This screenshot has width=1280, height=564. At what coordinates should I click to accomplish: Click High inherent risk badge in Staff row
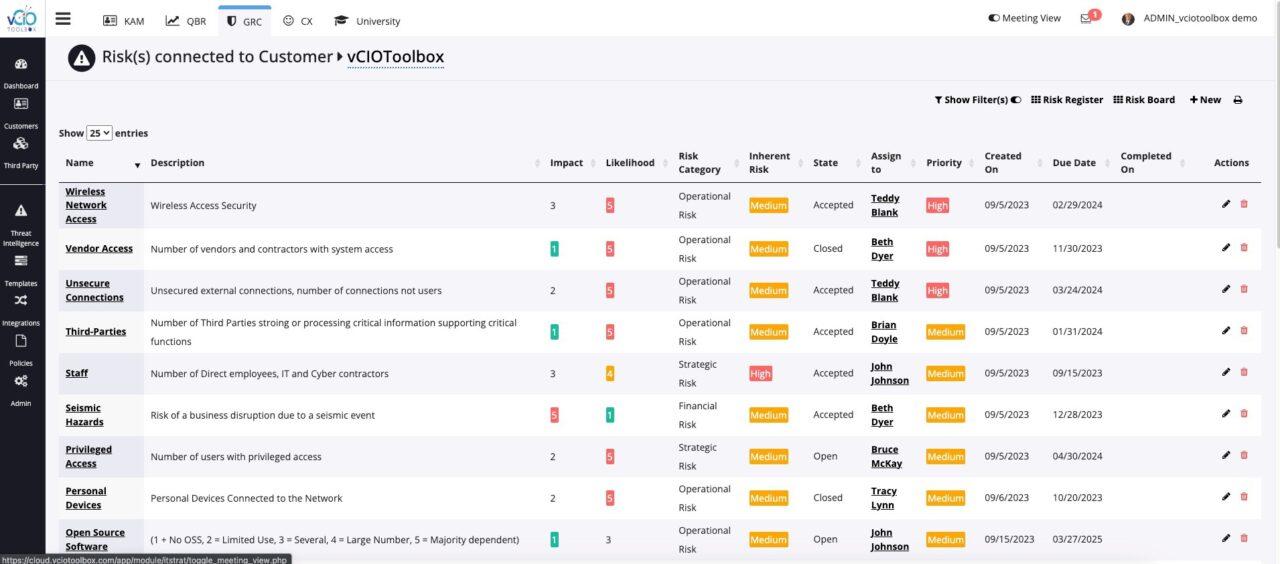[760, 373]
